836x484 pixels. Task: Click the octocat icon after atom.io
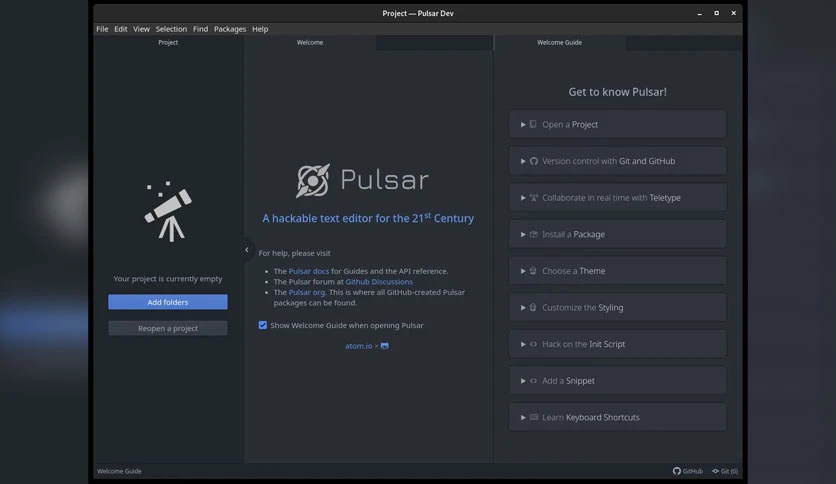point(385,346)
